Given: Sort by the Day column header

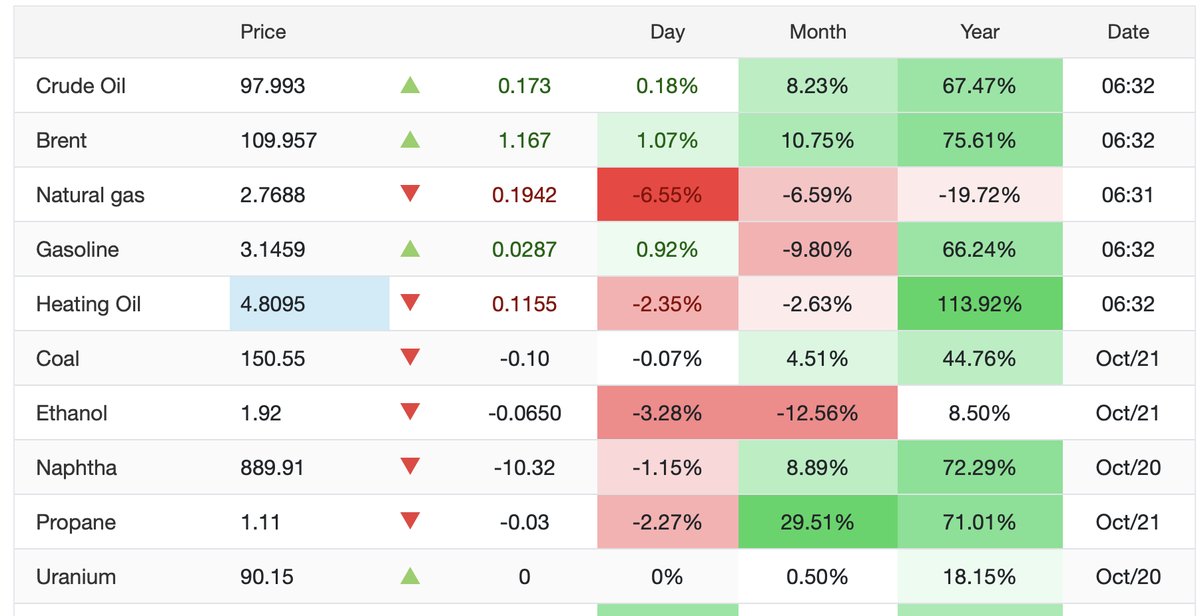Looking at the screenshot, I should [667, 32].
